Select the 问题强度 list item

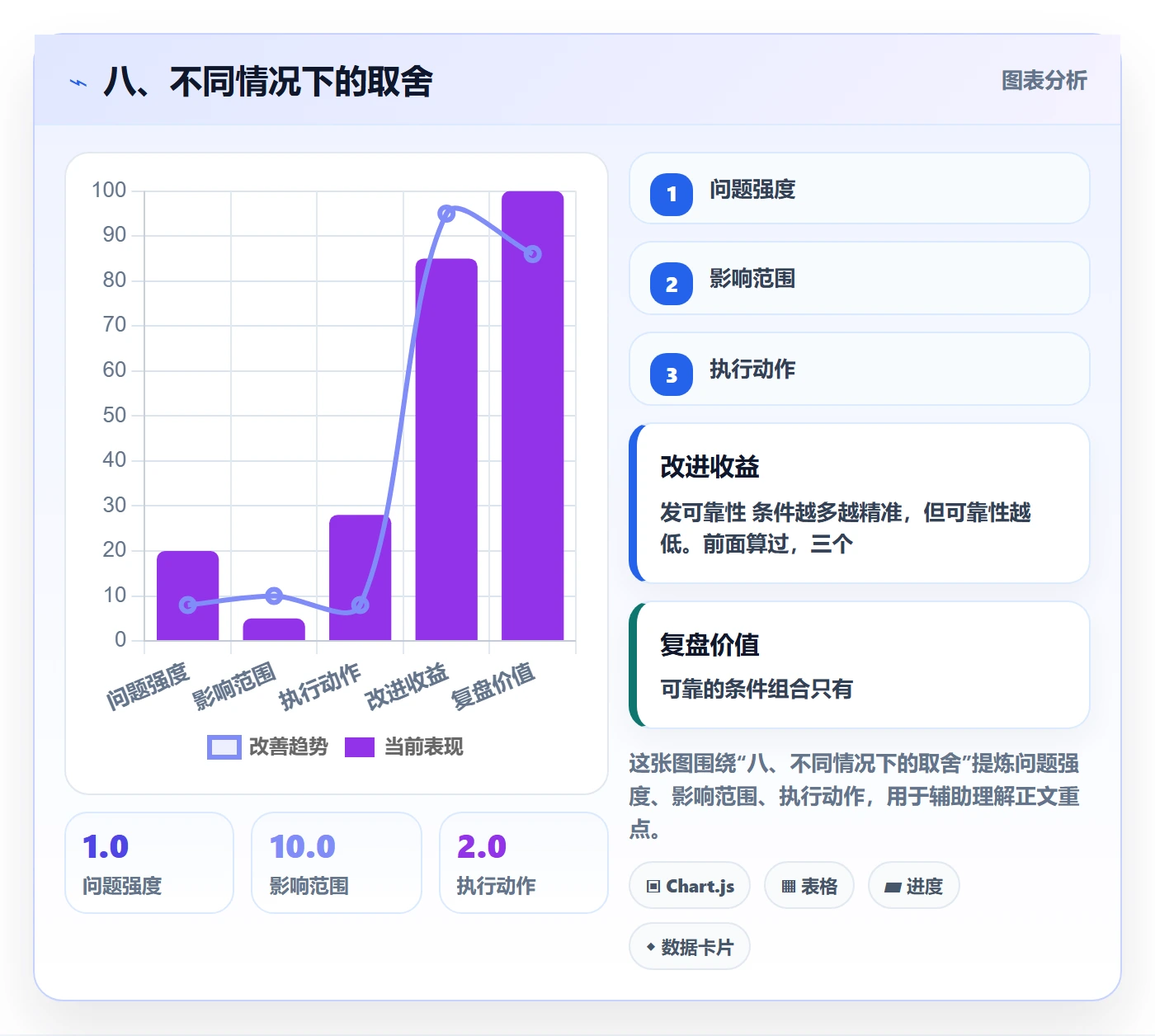pyautogui.click(x=860, y=188)
